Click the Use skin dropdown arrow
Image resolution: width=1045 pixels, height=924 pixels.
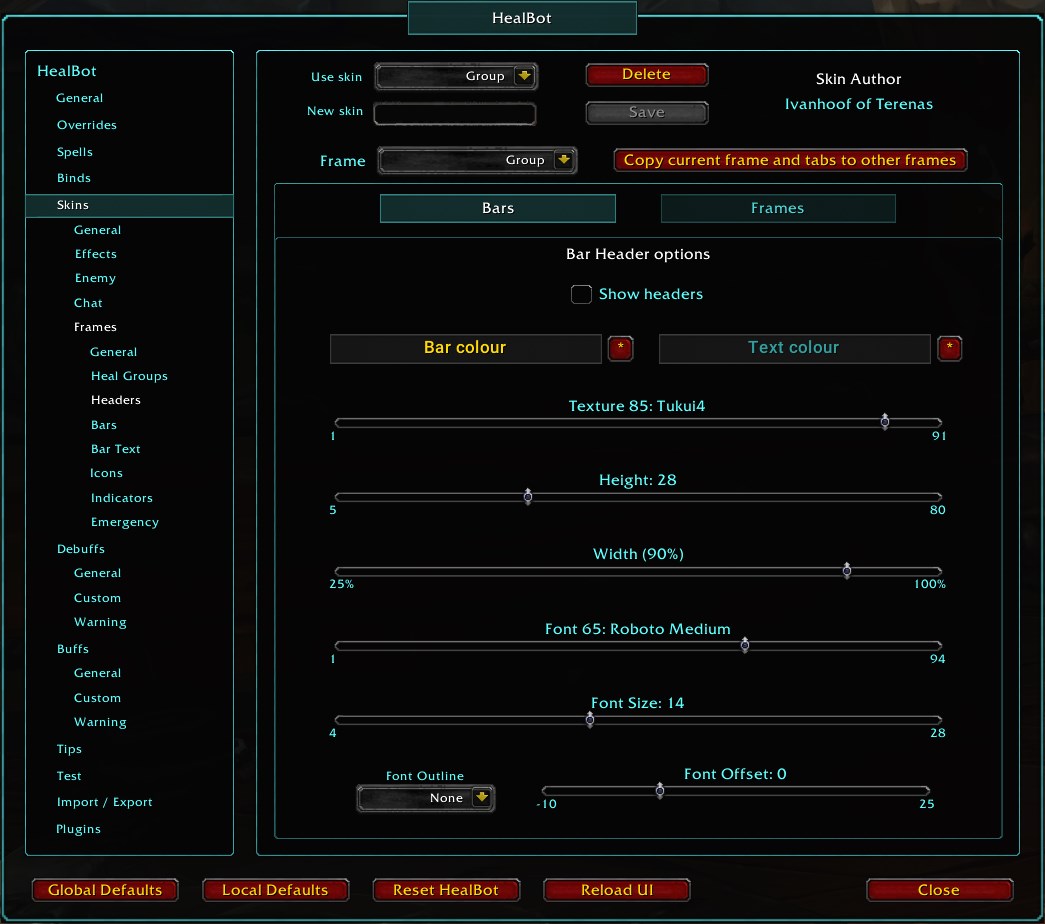pyautogui.click(x=525, y=76)
